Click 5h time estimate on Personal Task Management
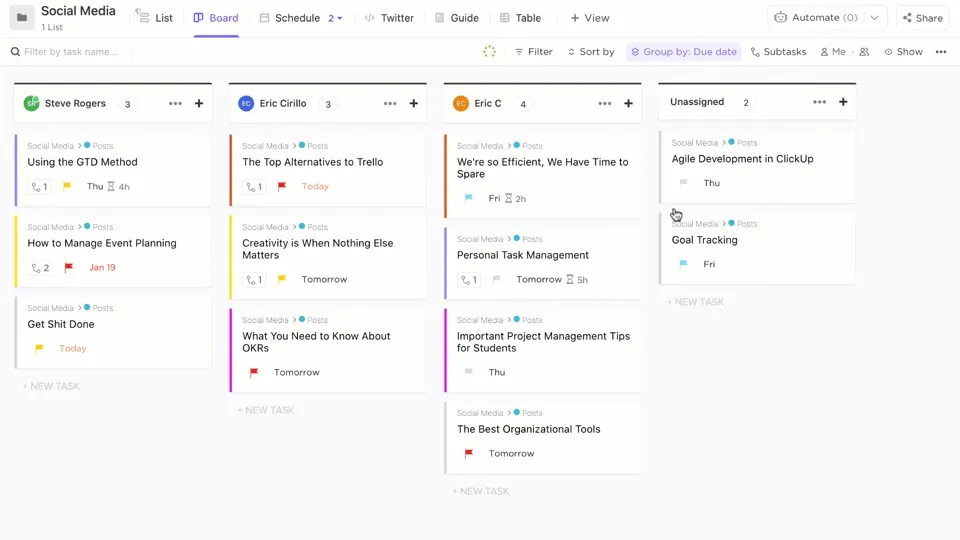Screen dimensions: 960x540 tap(577, 280)
